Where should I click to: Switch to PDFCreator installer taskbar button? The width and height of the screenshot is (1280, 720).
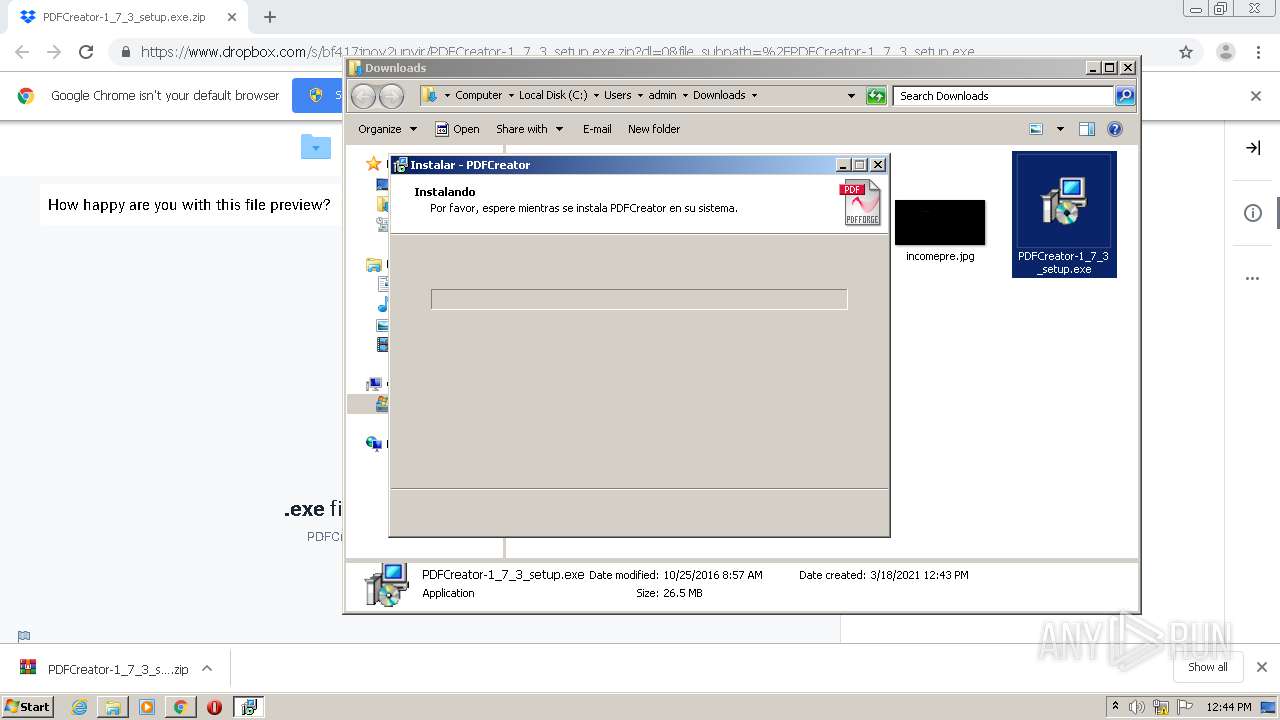(248, 707)
